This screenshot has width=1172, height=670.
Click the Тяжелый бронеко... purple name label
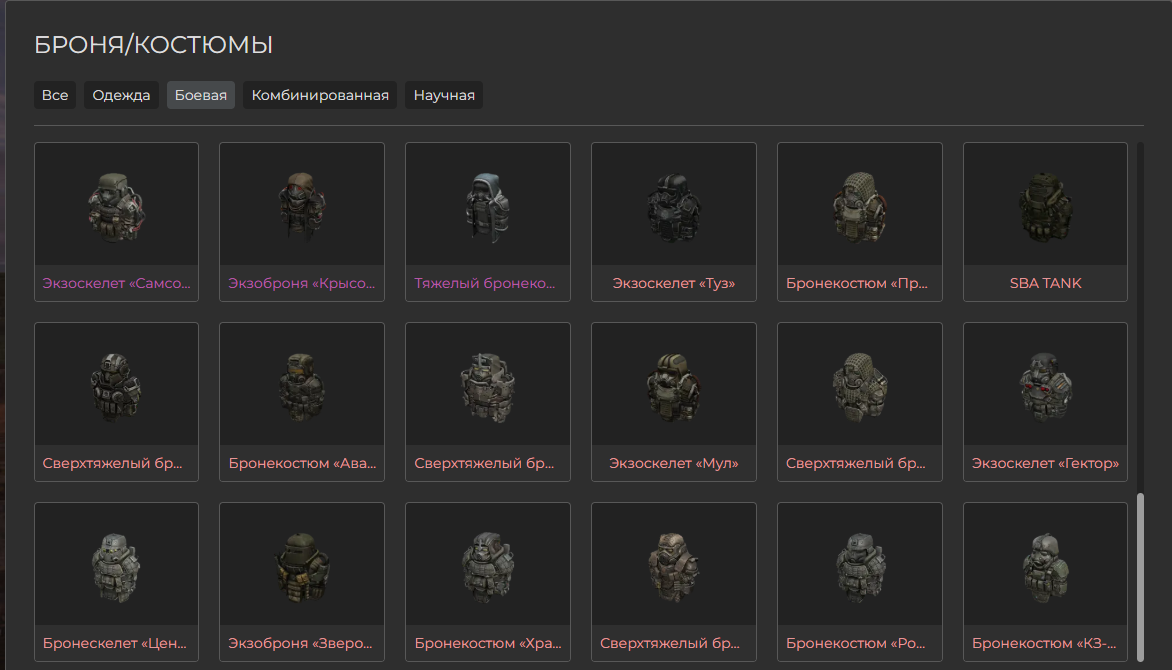coord(485,283)
